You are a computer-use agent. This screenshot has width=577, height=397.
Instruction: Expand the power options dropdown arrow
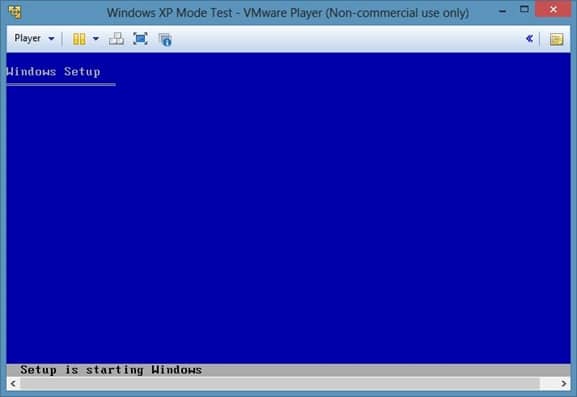(96, 39)
